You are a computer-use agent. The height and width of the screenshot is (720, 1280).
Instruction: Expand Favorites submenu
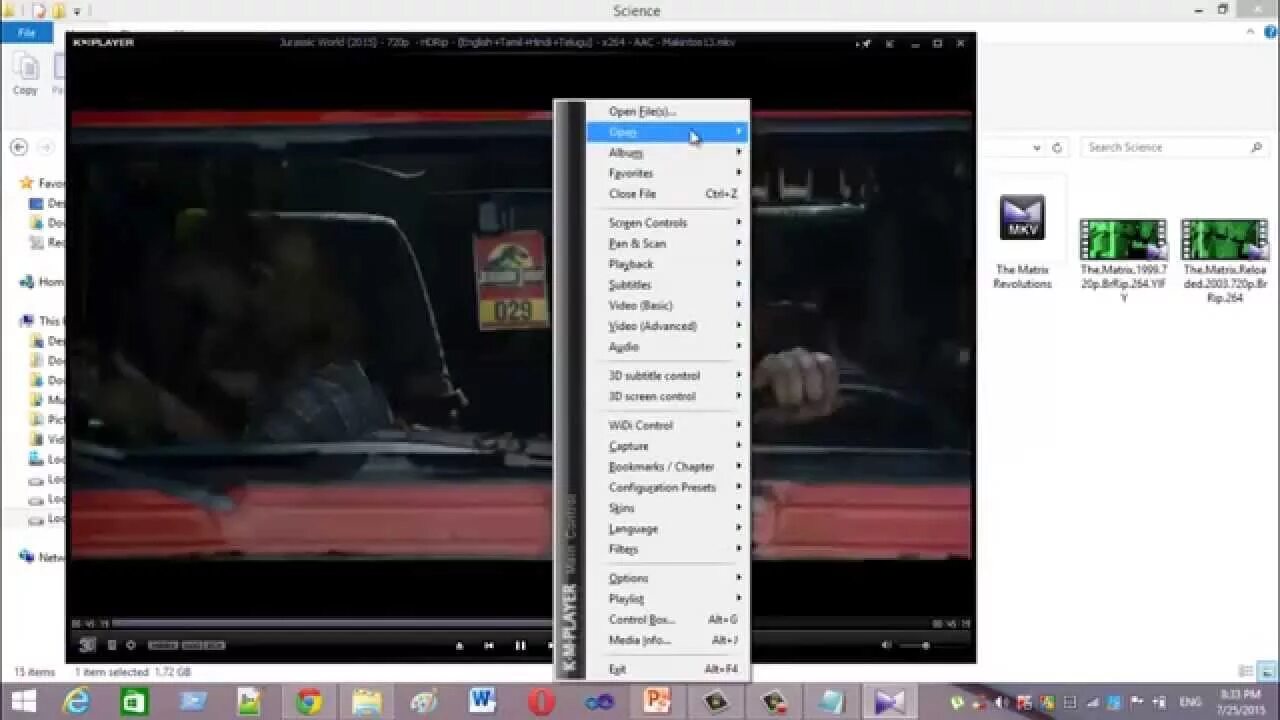click(x=667, y=173)
